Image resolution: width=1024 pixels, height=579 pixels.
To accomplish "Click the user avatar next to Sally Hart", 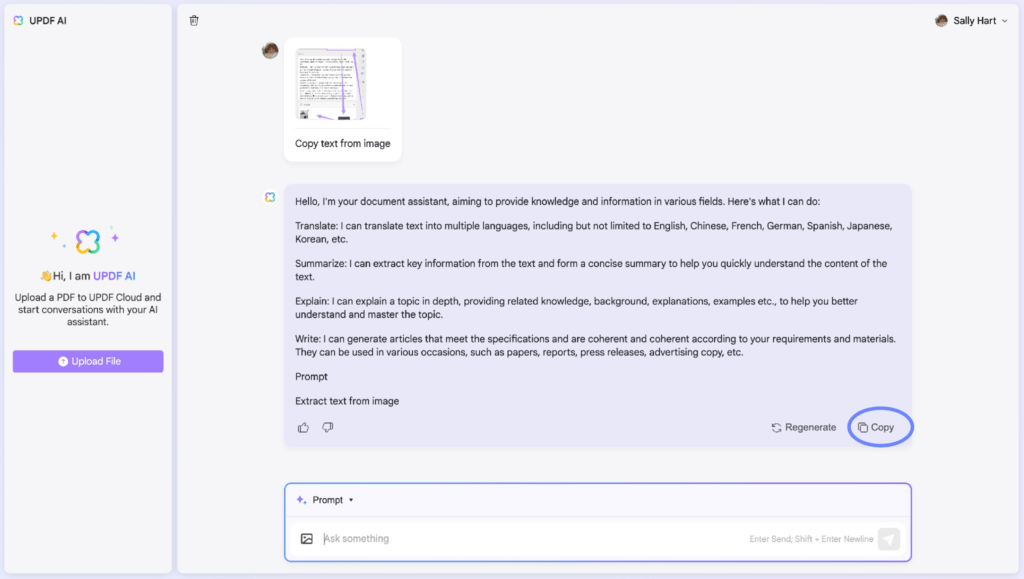I will (x=941, y=19).
